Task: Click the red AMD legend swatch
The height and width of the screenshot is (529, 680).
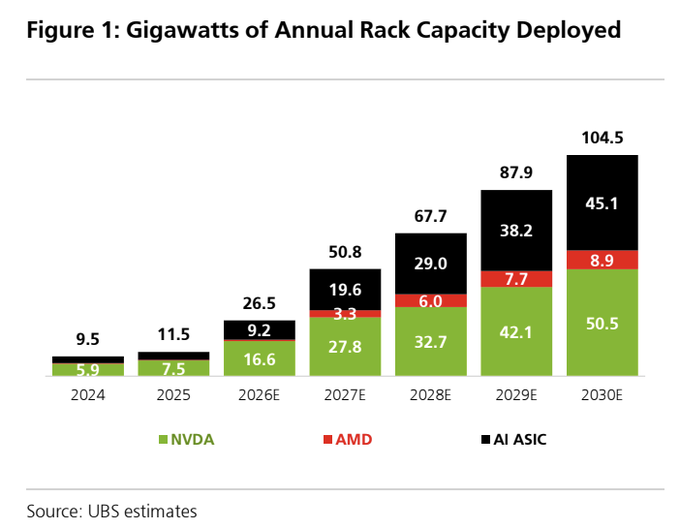Action: [x=327, y=440]
